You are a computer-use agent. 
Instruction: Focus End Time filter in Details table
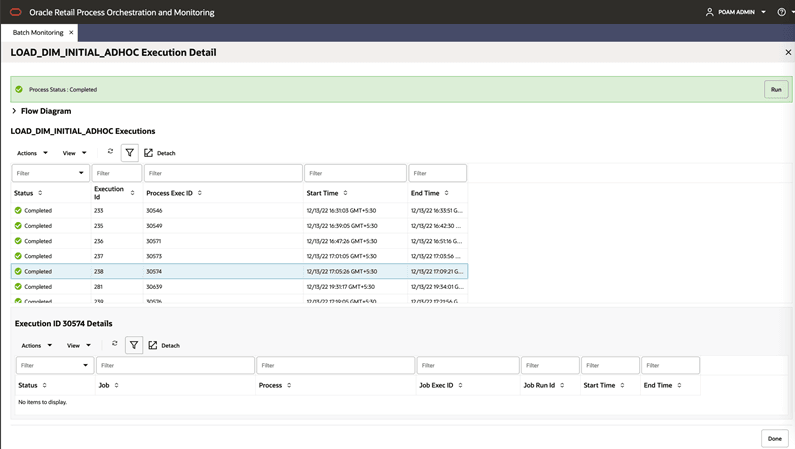click(670, 365)
